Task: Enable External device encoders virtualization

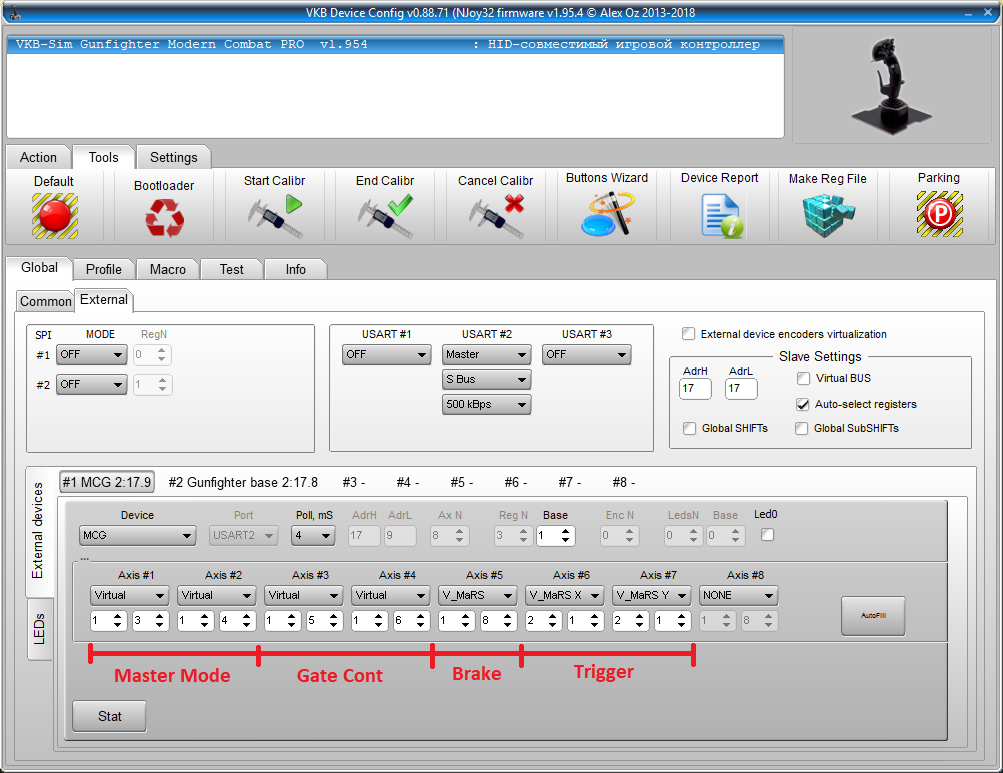Action: point(688,334)
